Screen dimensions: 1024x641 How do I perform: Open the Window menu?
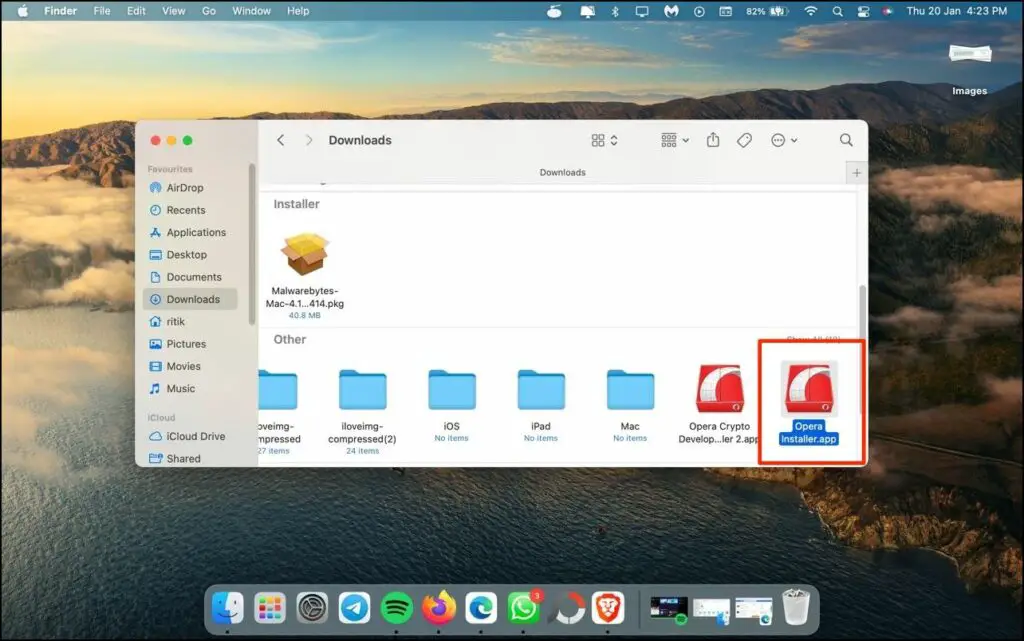(x=251, y=11)
